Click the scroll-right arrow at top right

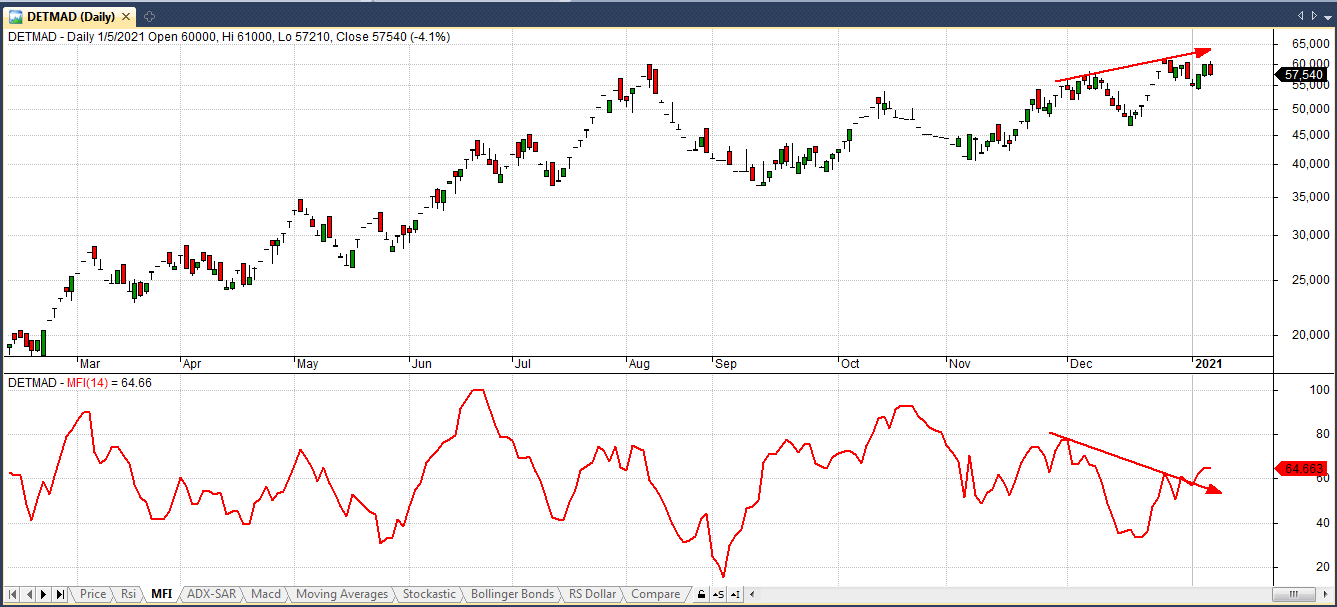1312,16
